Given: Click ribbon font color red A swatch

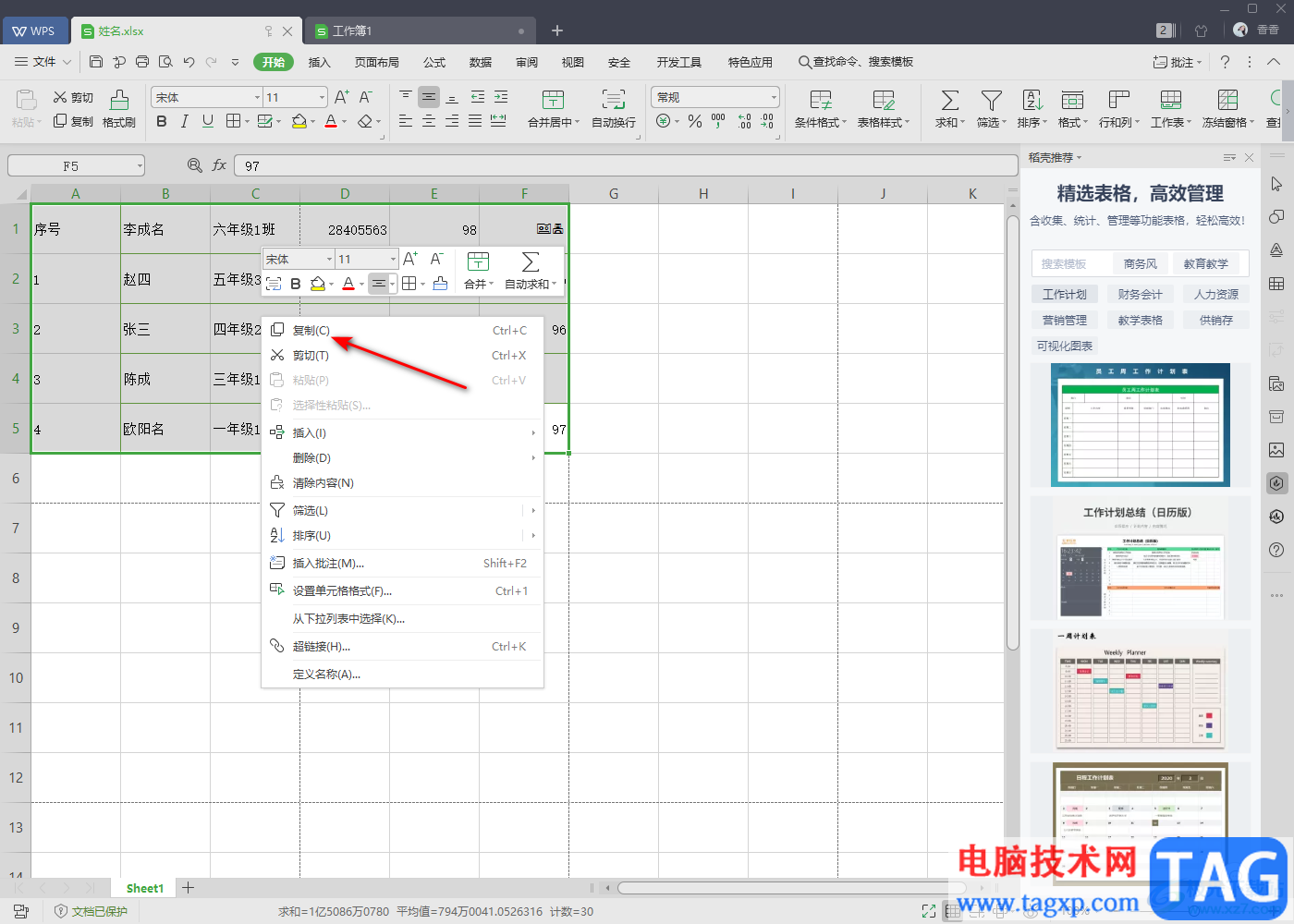Looking at the screenshot, I should [331, 121].
